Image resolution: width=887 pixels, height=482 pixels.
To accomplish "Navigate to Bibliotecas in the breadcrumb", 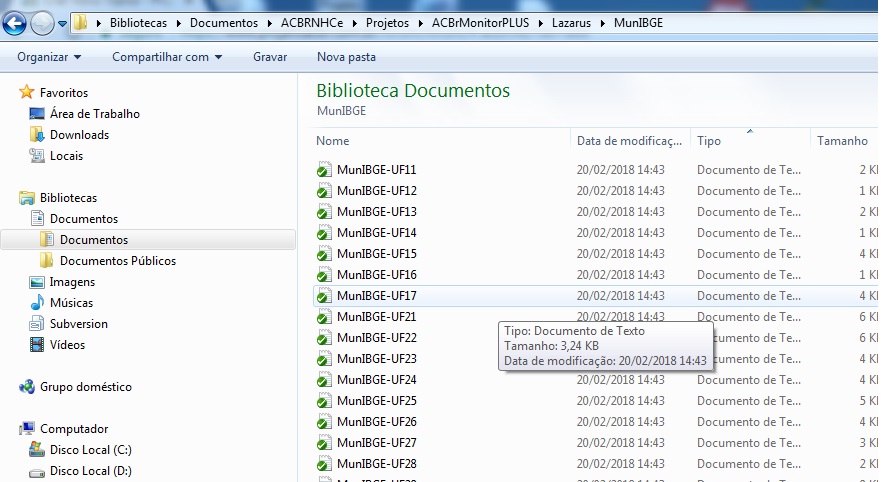I will pyautogui.click(x=138, y=23).
